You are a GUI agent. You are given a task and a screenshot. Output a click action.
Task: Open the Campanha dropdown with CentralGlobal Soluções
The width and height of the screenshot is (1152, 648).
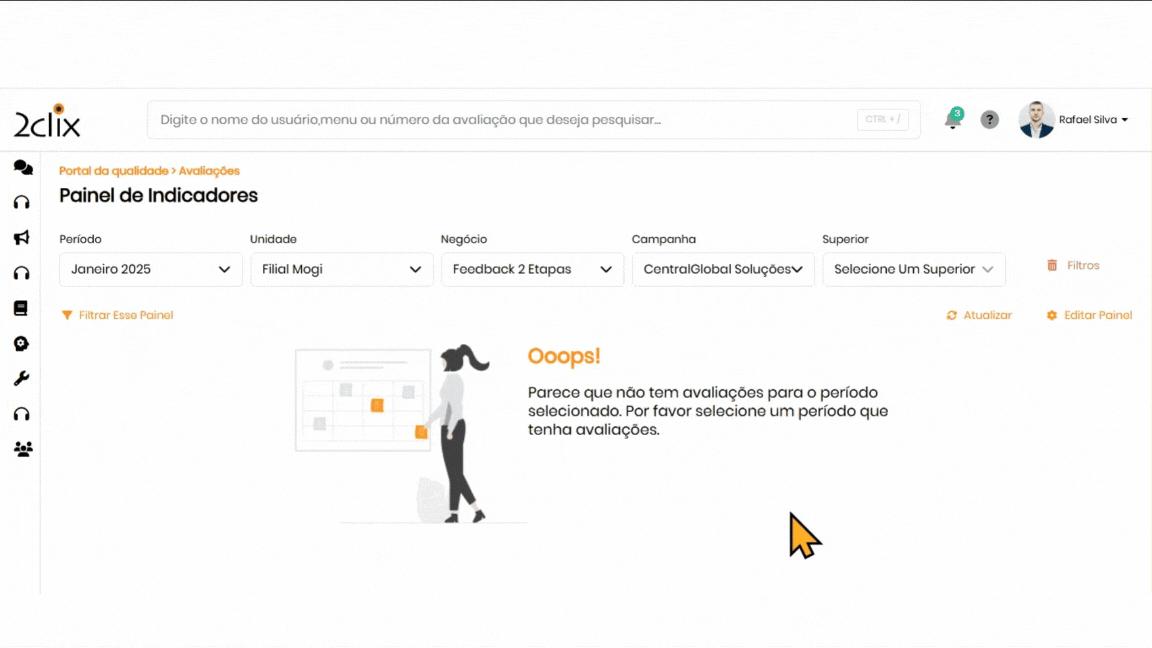[x=723, y=269]
